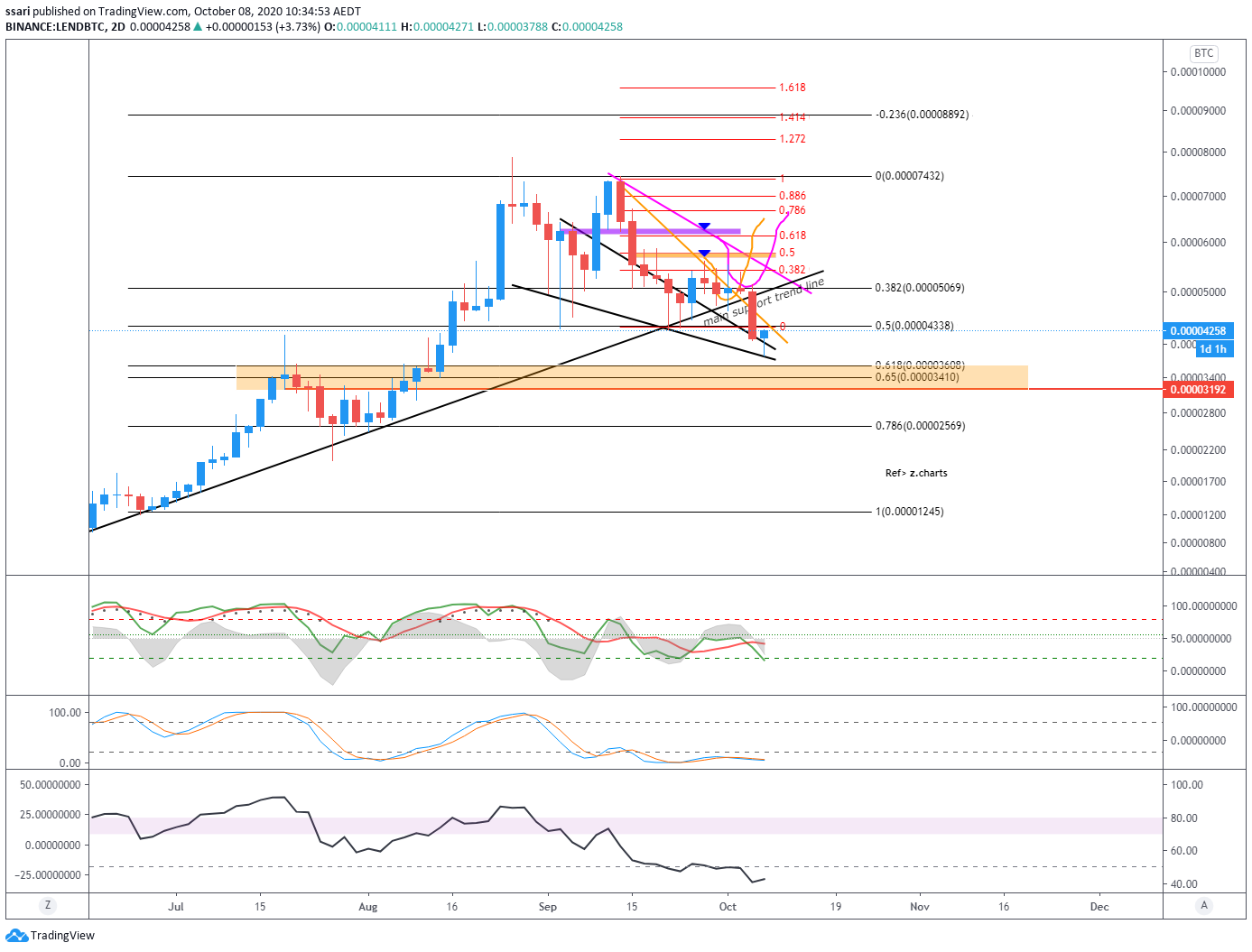The image size is (1252, 952).
Task: Click the 0.00006000 price axis label
Action: [1199, 243]
